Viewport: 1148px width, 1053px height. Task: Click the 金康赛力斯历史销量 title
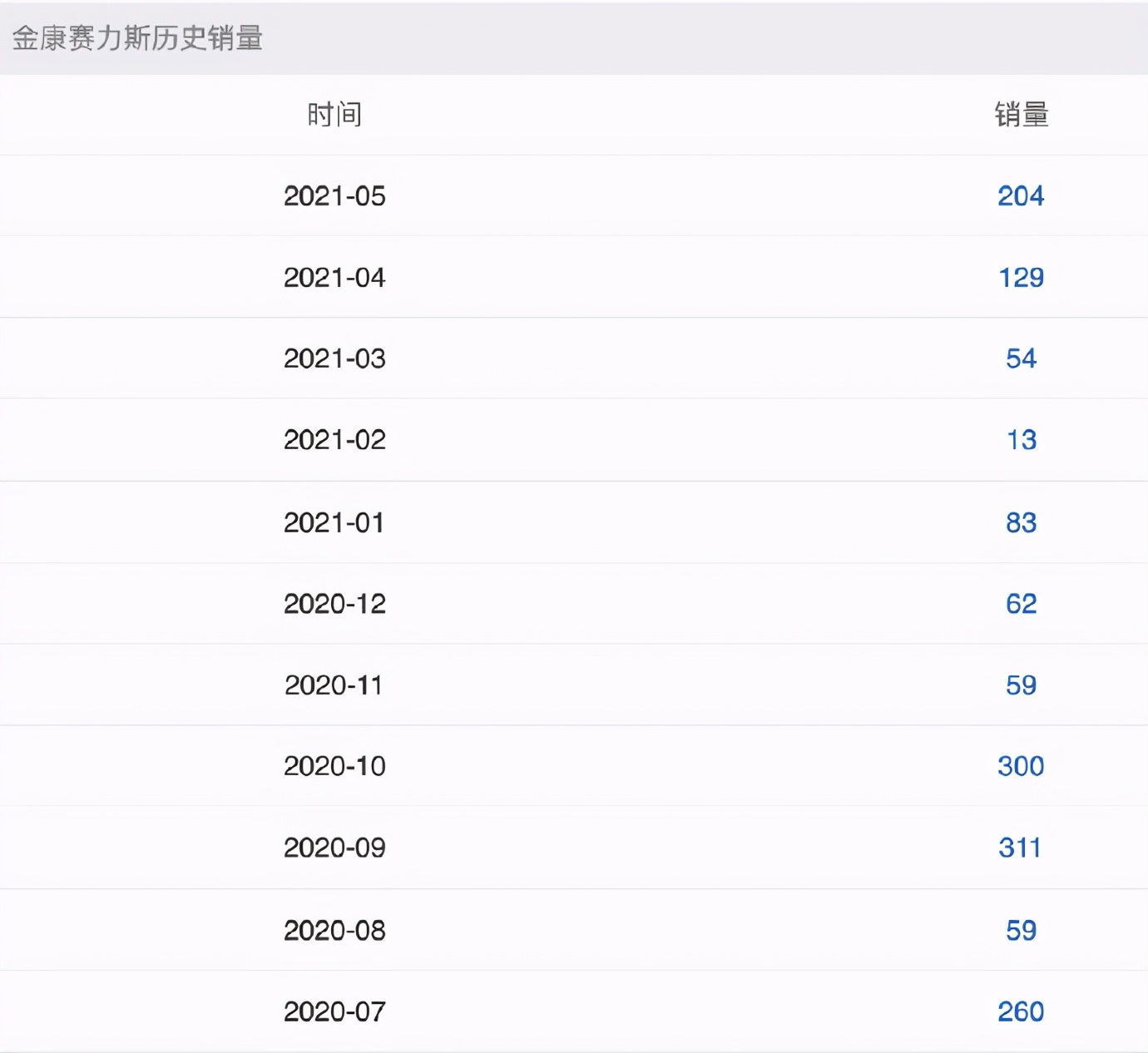coord(138,38)
